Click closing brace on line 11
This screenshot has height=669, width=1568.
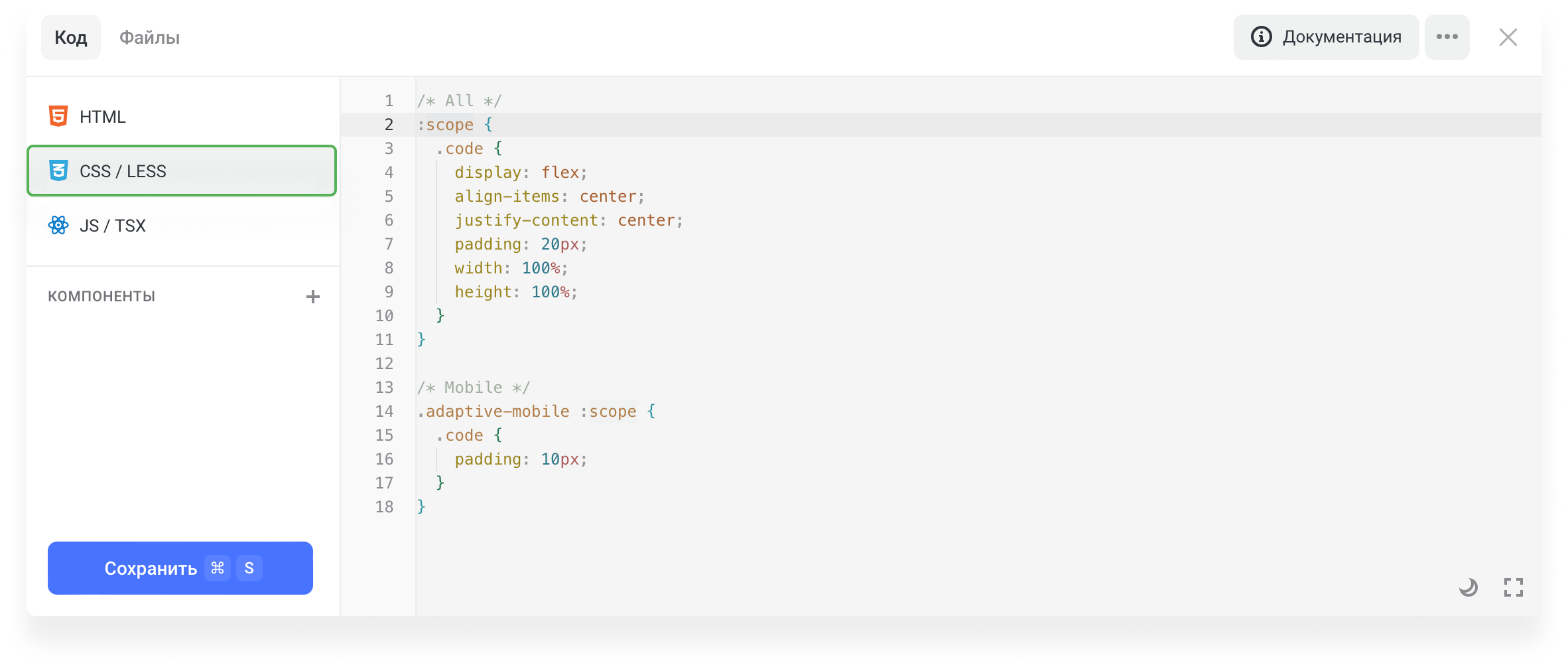(x=421, y=340)
